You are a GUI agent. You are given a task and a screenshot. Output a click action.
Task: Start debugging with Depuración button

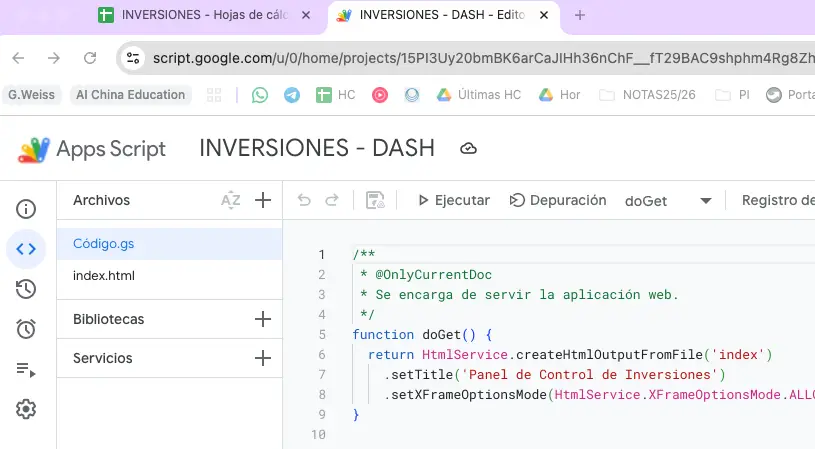[x=558, y=200]
